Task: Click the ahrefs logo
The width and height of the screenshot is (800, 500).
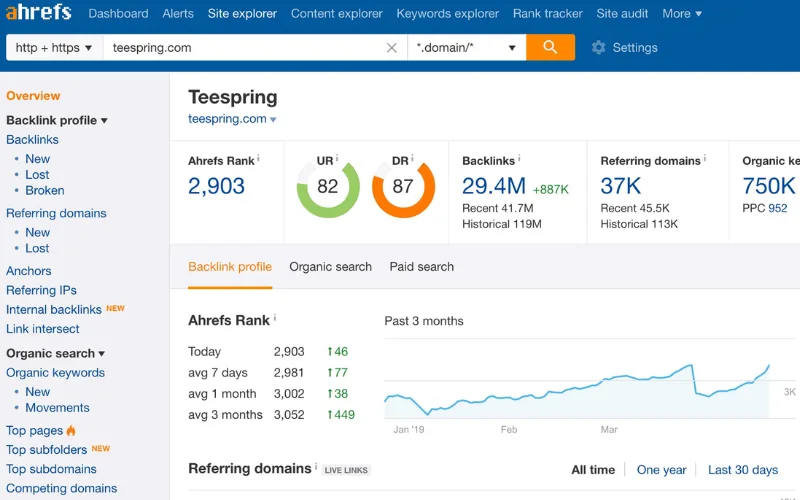Action: [x=39, y=12]
